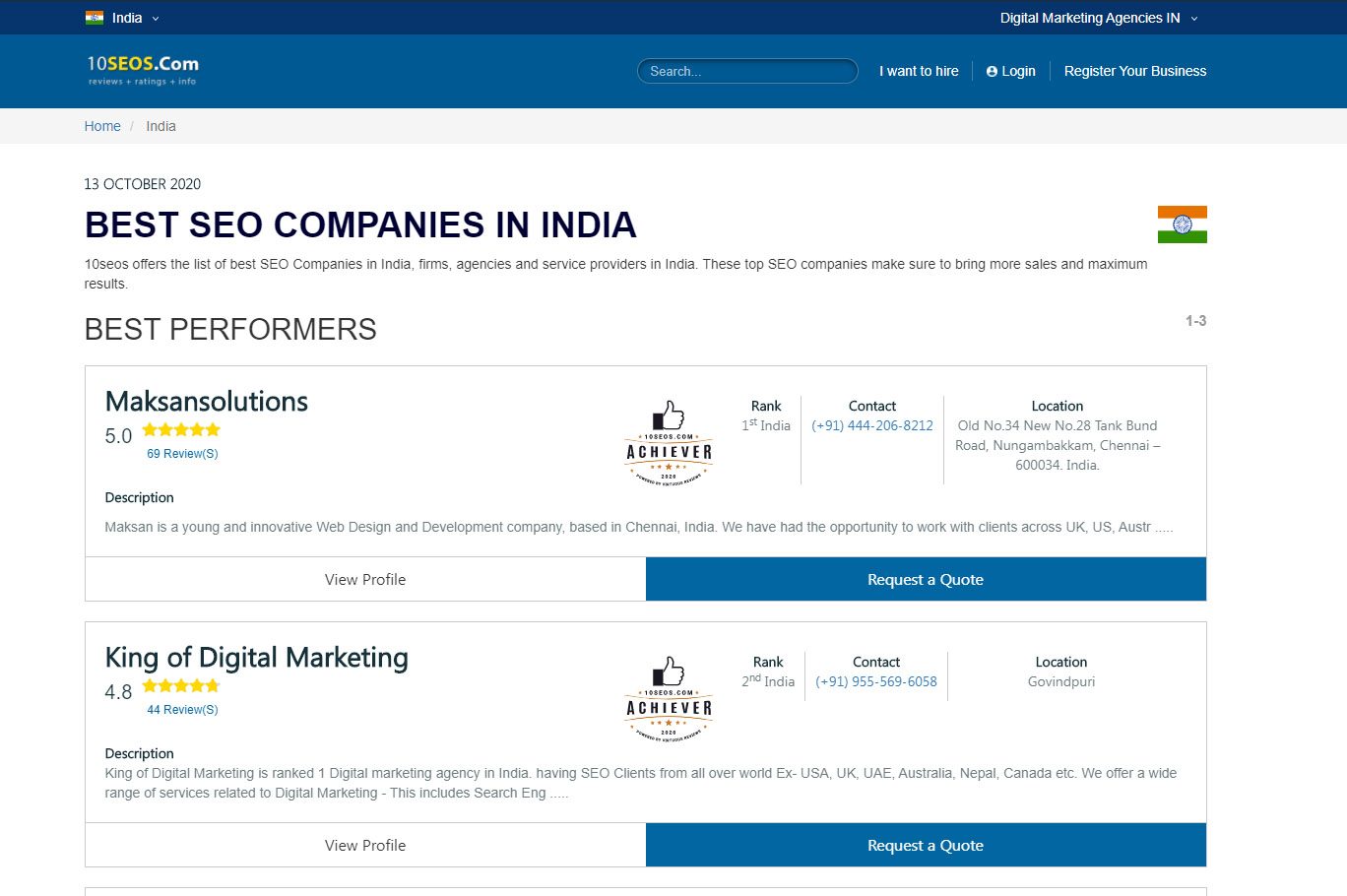Click Maksansolutions Achiever badge
The height and width of the screenshot is (896, 1347).
pyautogui.click(x=669, y=442)
